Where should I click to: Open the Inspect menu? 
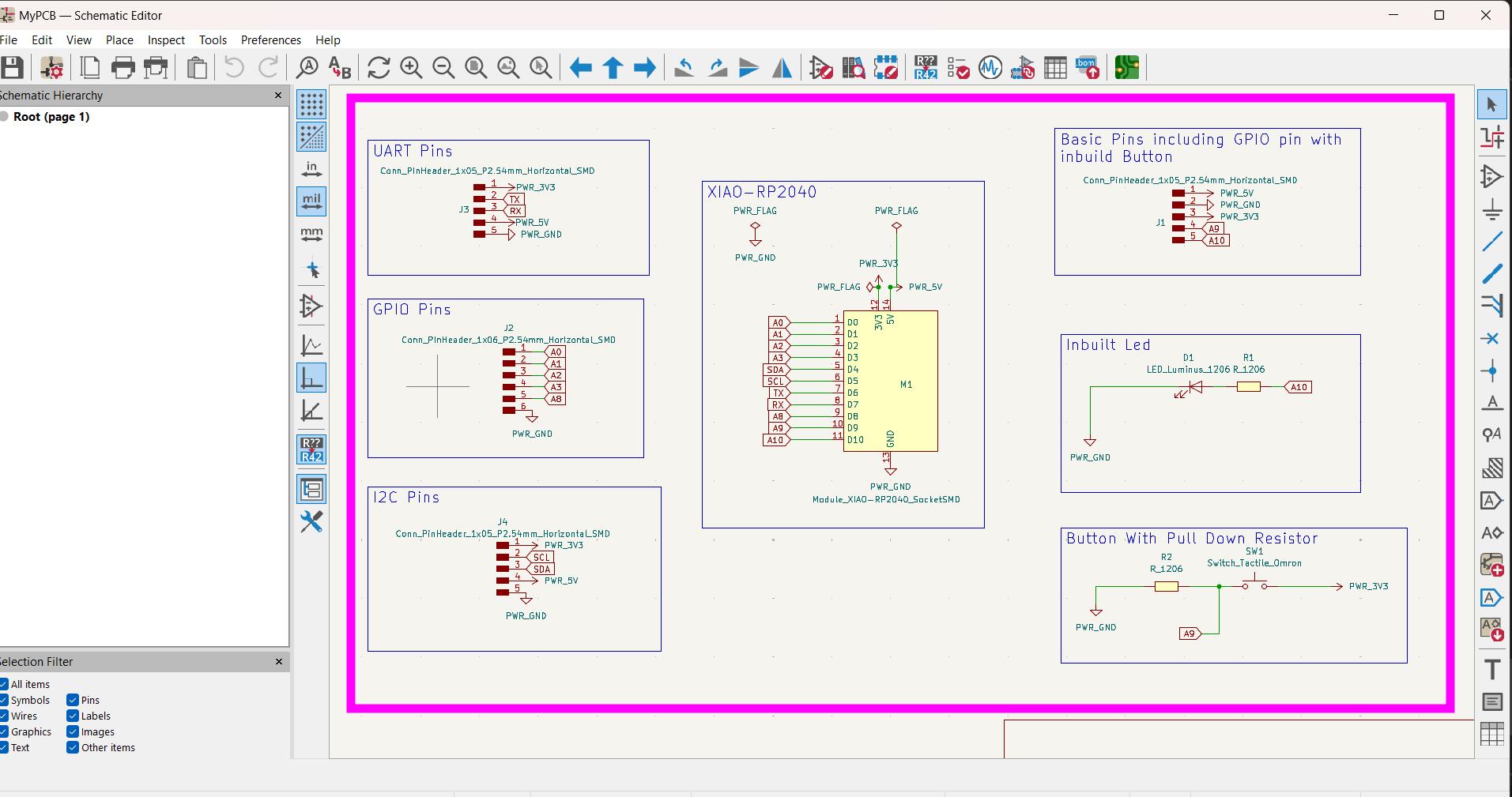click(x=166, y=40)
